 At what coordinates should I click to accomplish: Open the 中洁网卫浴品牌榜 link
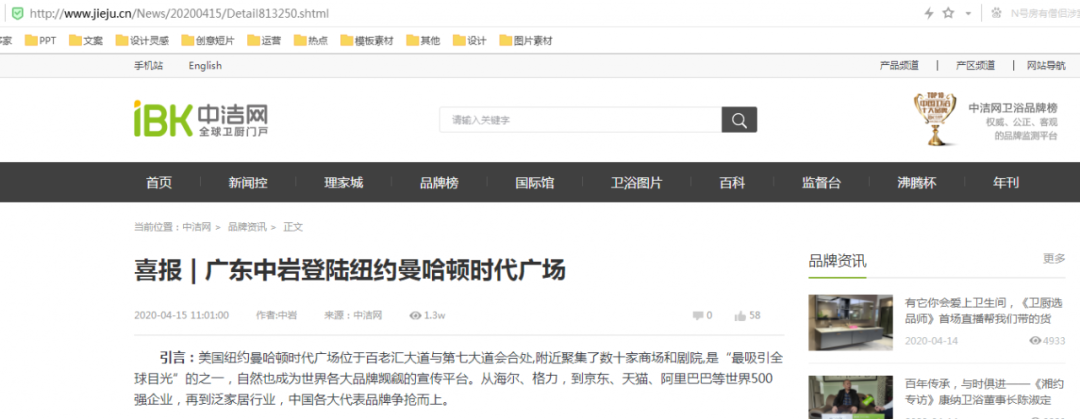1012,108
